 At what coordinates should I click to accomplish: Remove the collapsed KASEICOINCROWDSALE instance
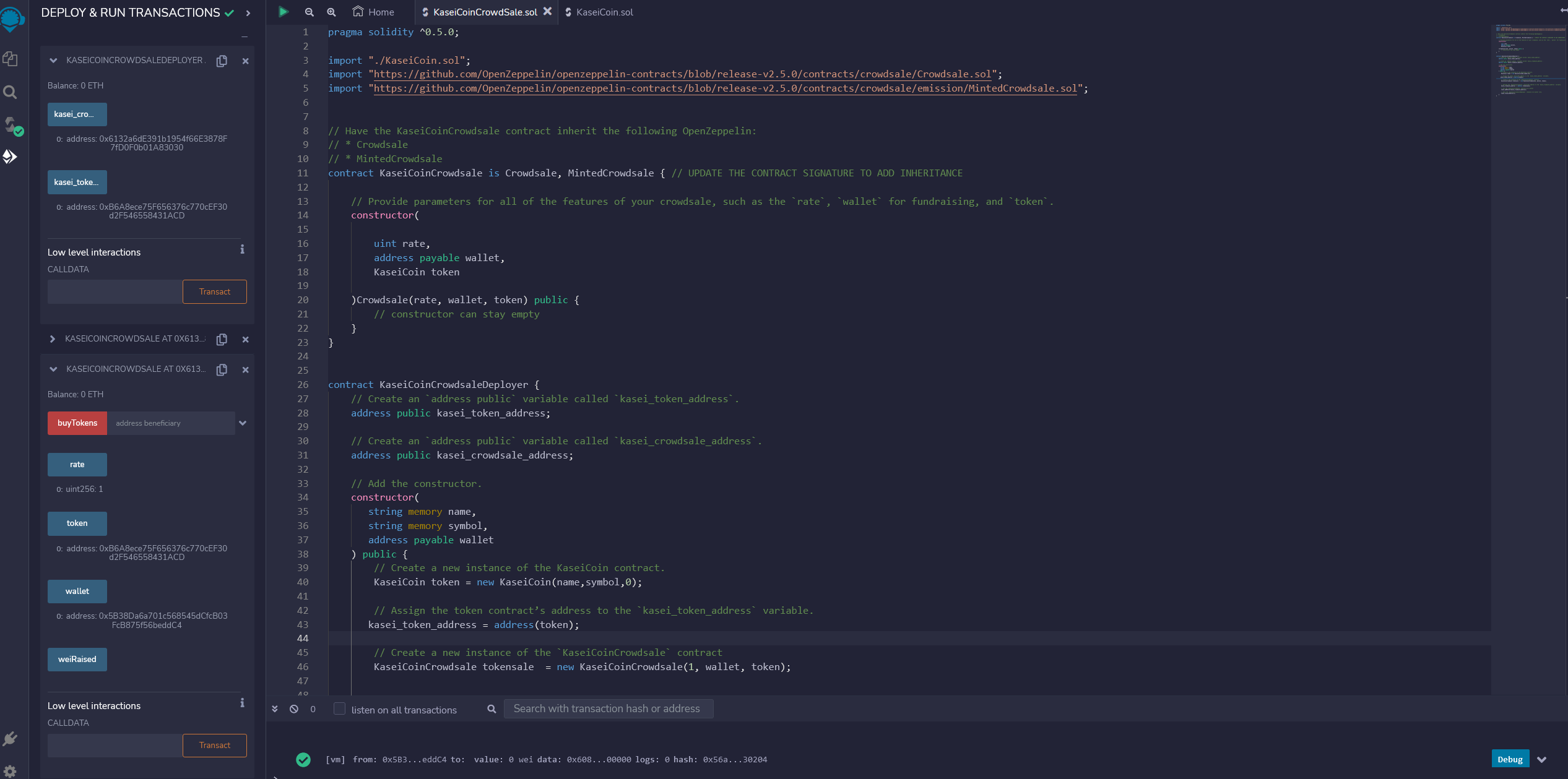[245, 339]
